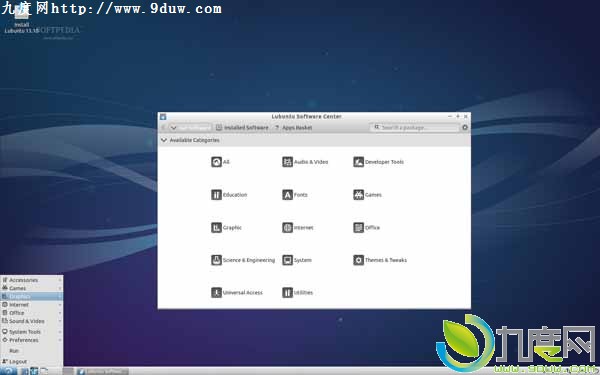Open the All category icon
600x375 pixels.
coord(216,162)
